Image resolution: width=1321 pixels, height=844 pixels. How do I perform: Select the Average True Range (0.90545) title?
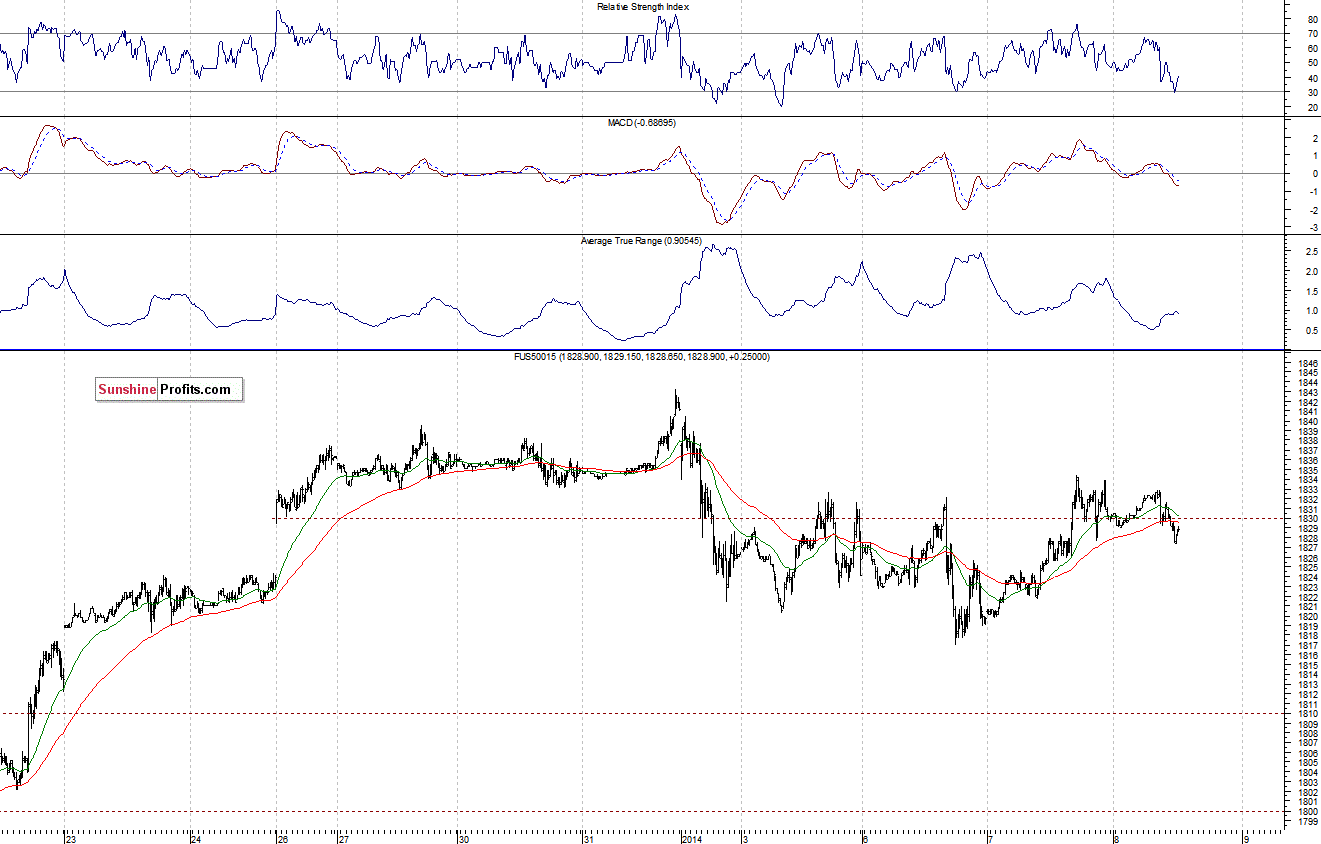642,241
